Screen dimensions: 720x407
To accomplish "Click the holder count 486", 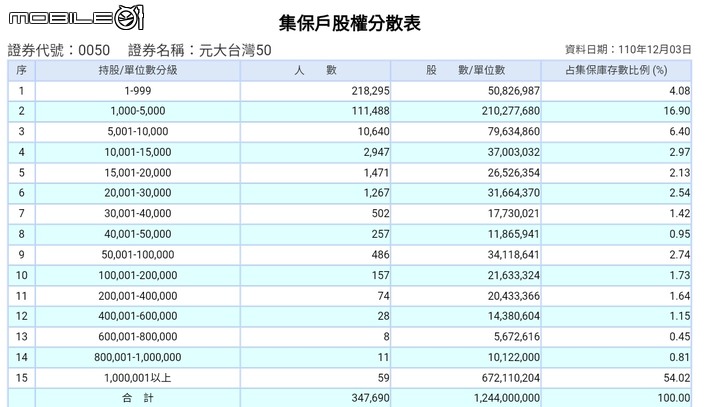I will (381, 255).
